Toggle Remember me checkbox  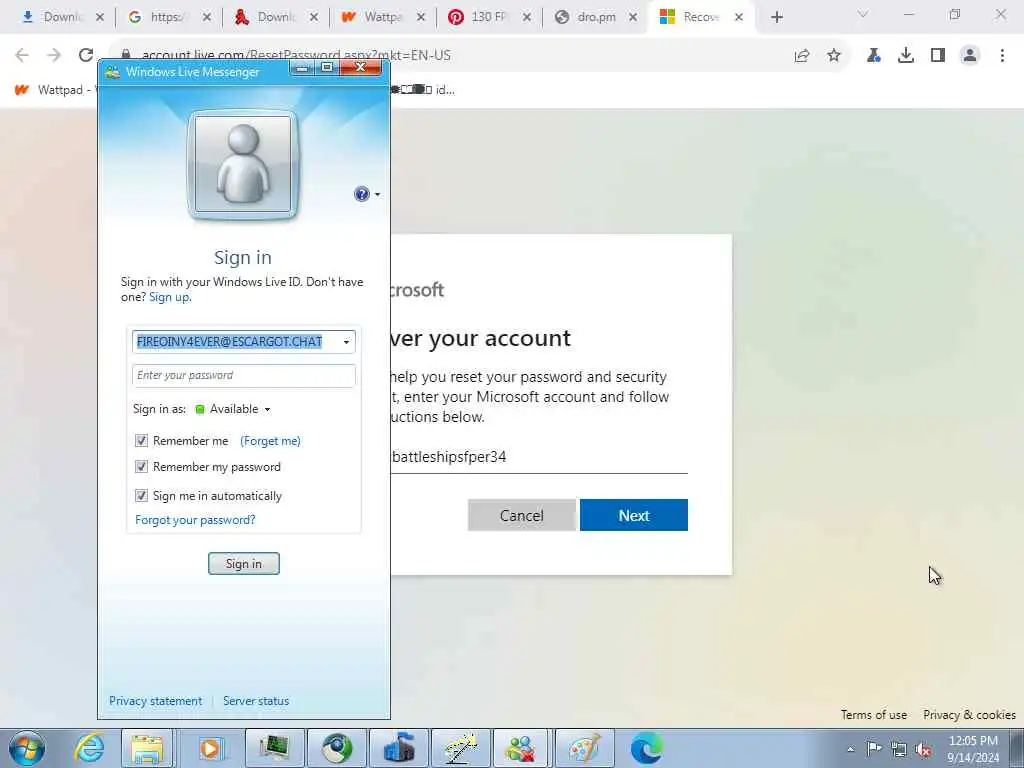pos(141,441)
